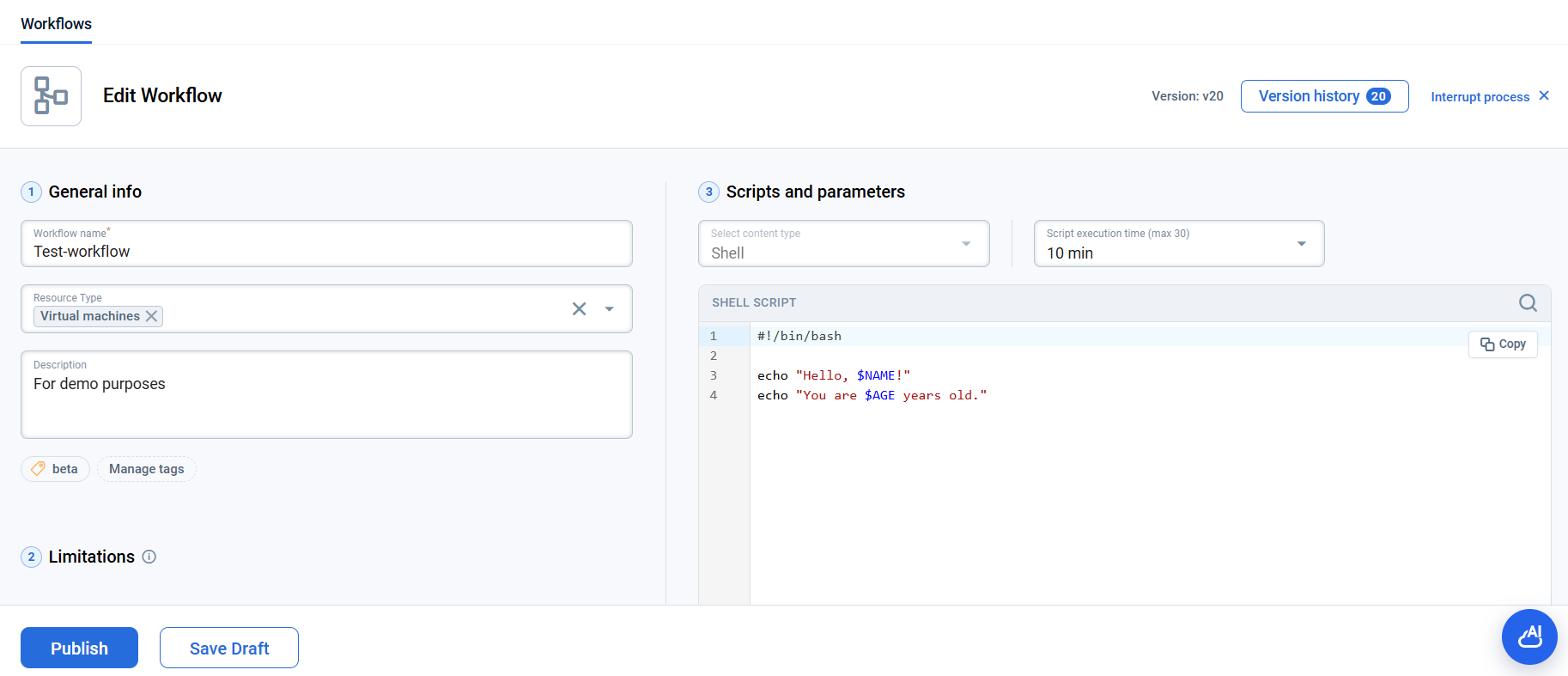Click the 'SHELL SCRIPT' header label
This screenshot has width=1568, height=676.
point(754,302)
